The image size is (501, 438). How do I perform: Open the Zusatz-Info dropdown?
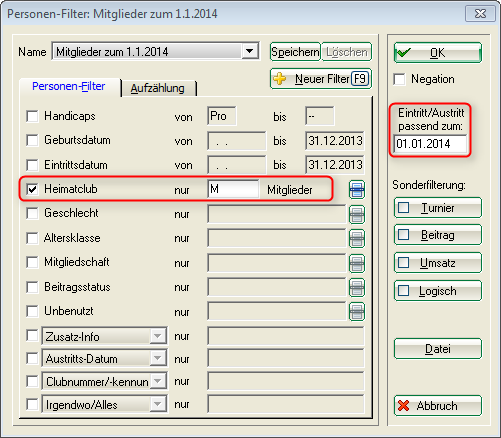(158, 336)
